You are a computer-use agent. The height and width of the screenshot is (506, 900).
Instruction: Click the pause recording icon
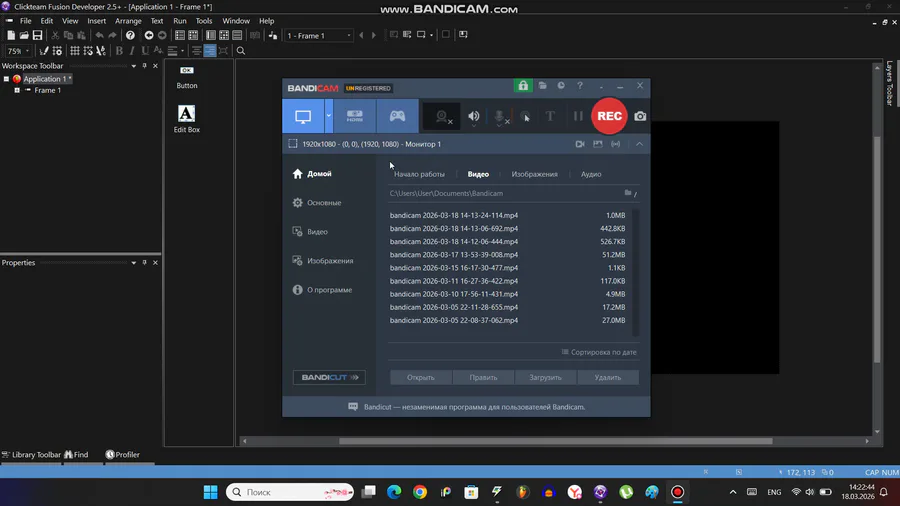(578, 116)
